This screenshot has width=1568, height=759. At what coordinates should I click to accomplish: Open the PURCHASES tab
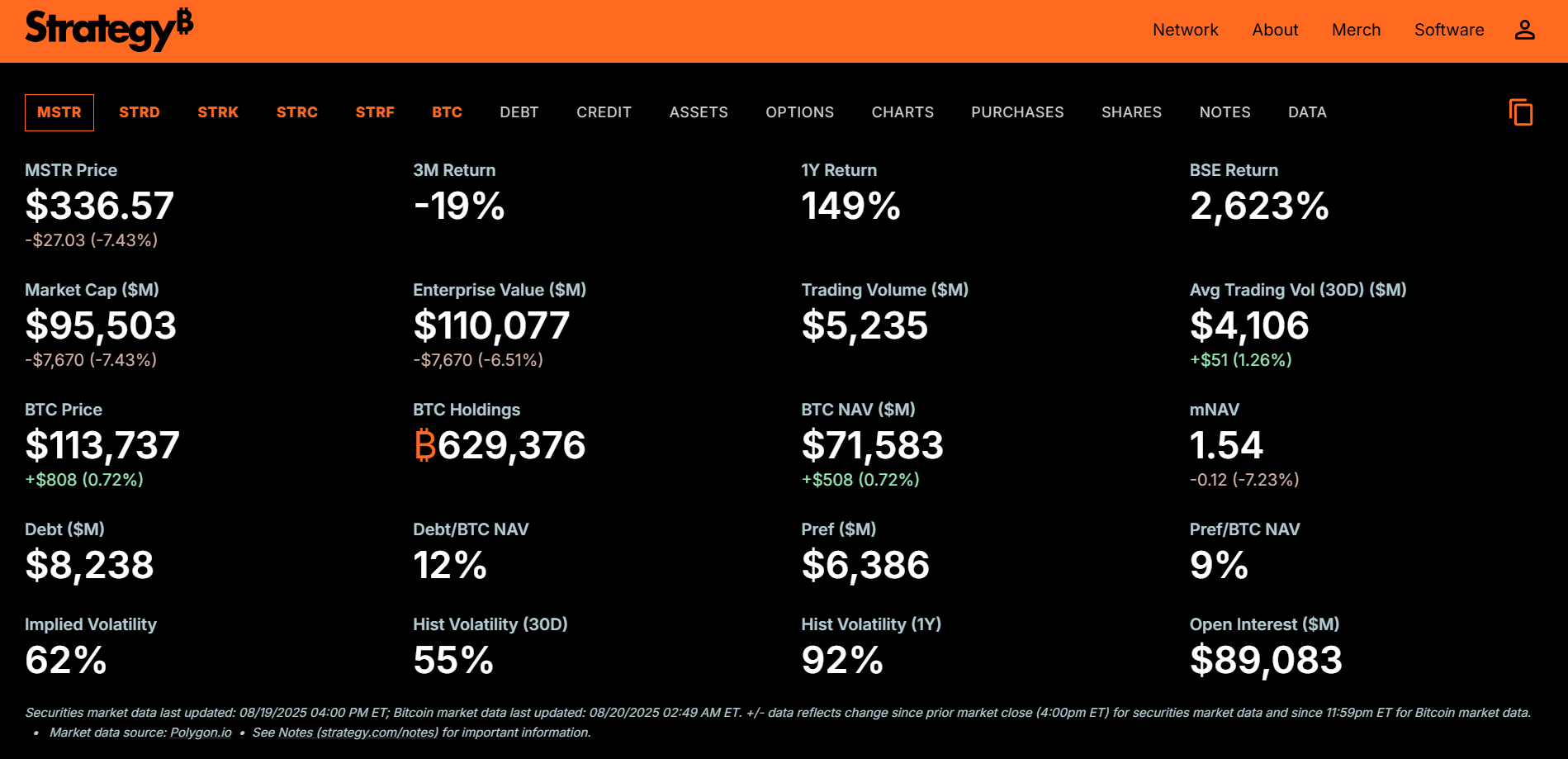[1017, 112]
